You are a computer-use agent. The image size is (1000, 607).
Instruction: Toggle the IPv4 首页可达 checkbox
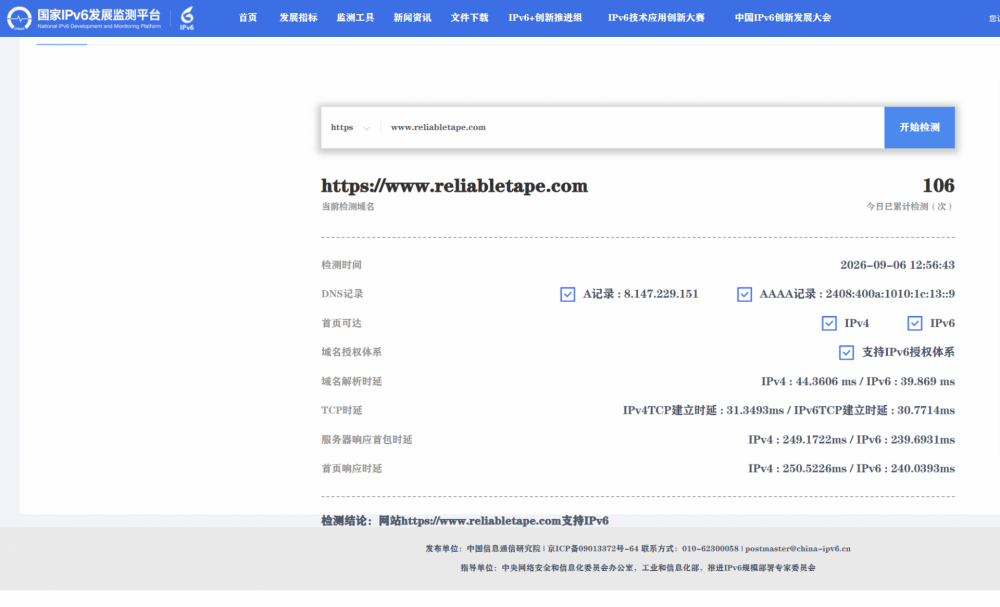pos(829,323)
